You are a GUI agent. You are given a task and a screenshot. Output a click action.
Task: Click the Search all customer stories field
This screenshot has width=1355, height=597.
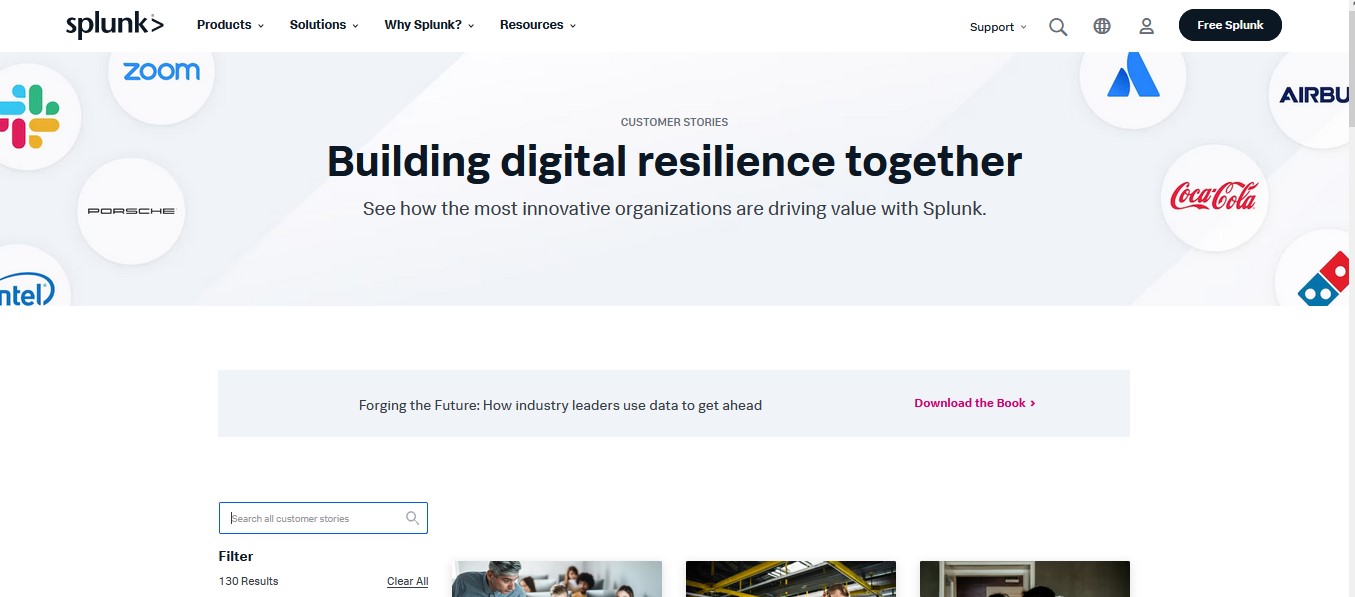click(315, 518)
